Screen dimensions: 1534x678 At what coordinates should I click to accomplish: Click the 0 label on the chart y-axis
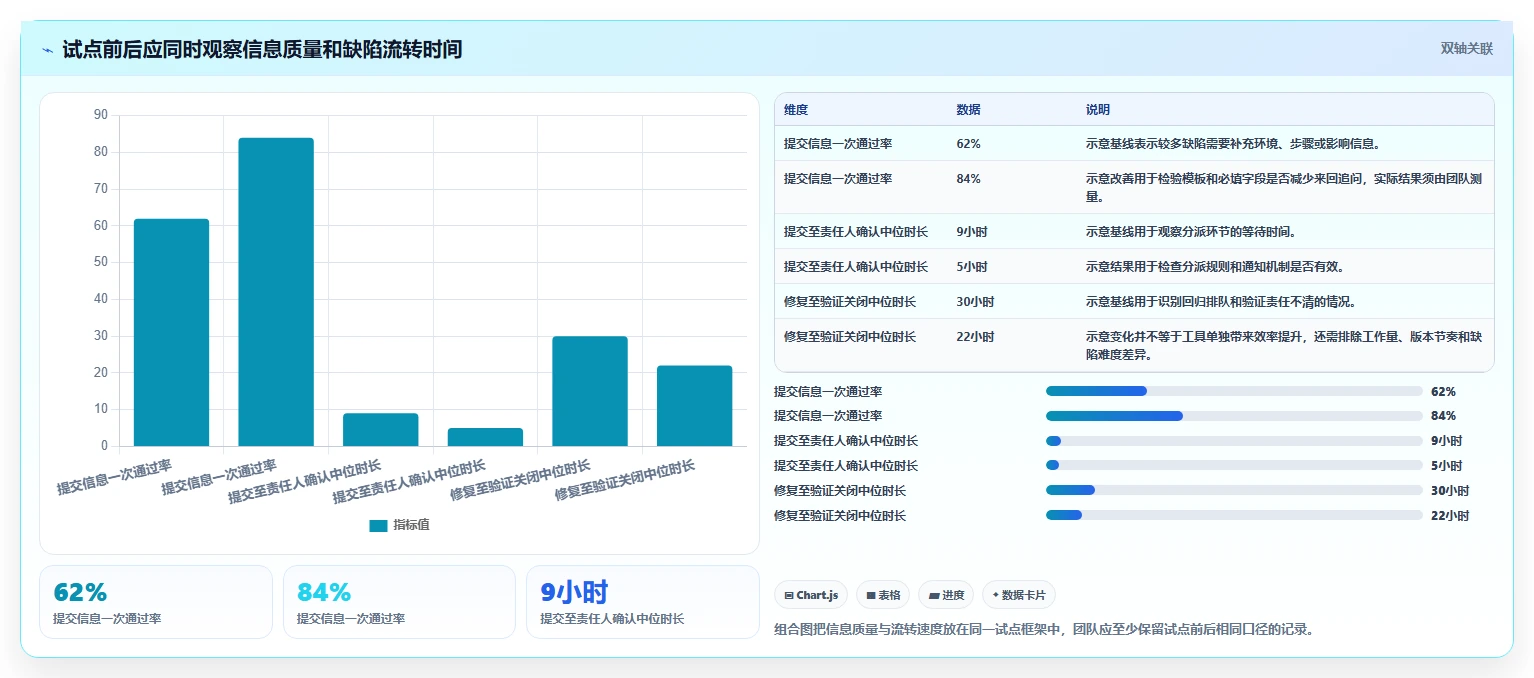click(104, 446)
